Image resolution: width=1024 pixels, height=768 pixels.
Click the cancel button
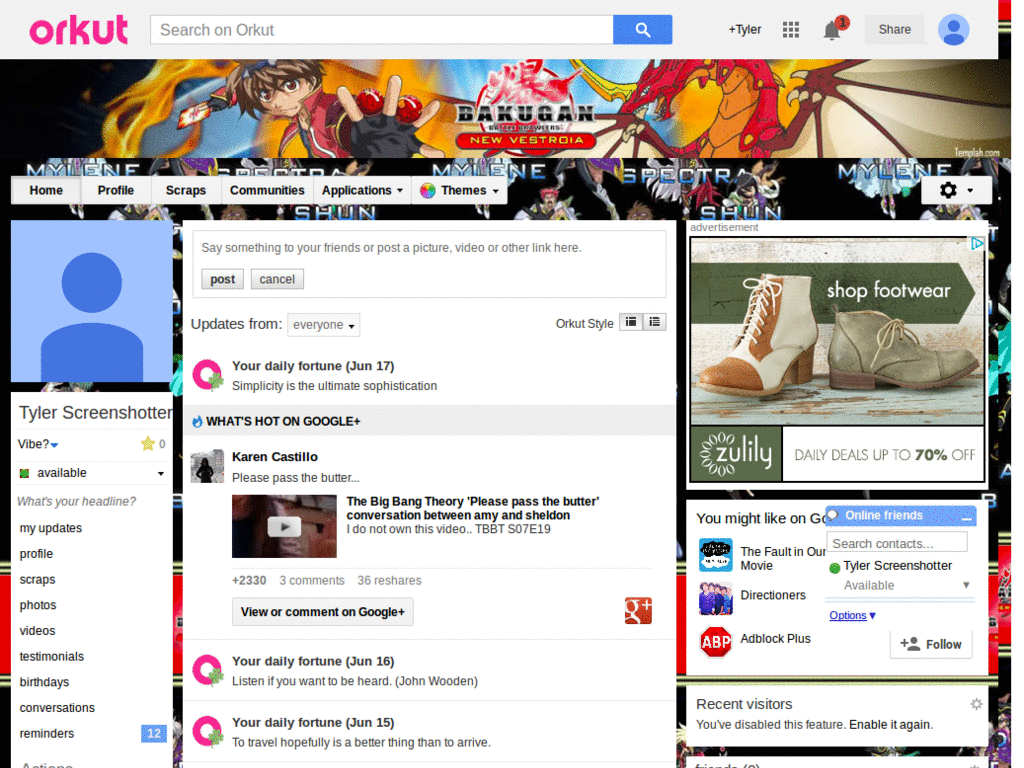tap(277, 279)
